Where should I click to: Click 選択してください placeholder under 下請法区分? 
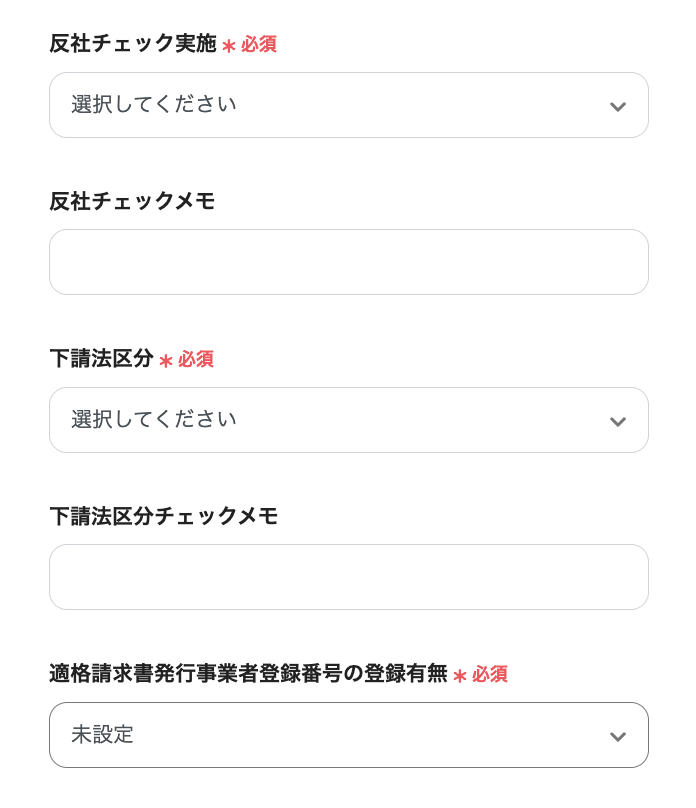click(154, 420)
